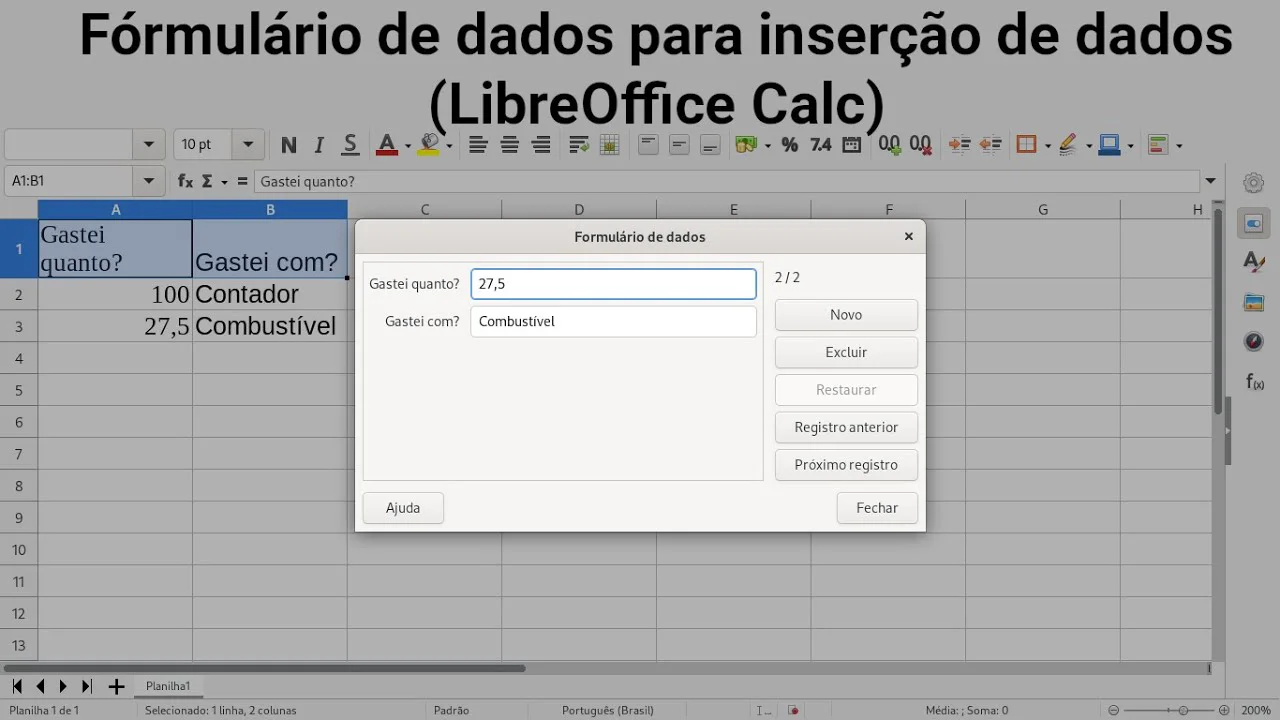Screen dimensions: 1280x720
Task: Align cell text to the left
Action: click(478, 145)
